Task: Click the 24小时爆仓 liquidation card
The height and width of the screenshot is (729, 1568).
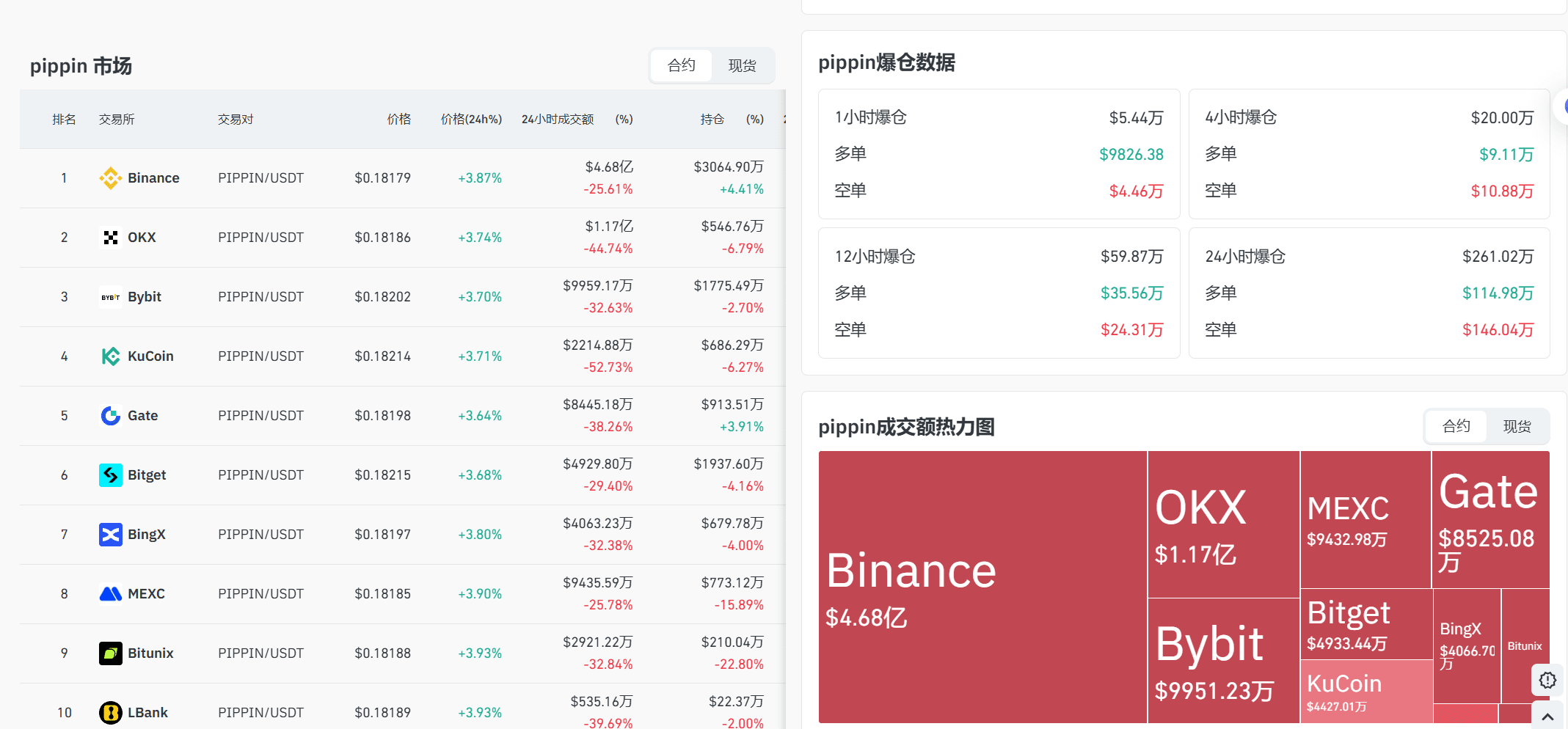Action: (x=1369, y=293)
